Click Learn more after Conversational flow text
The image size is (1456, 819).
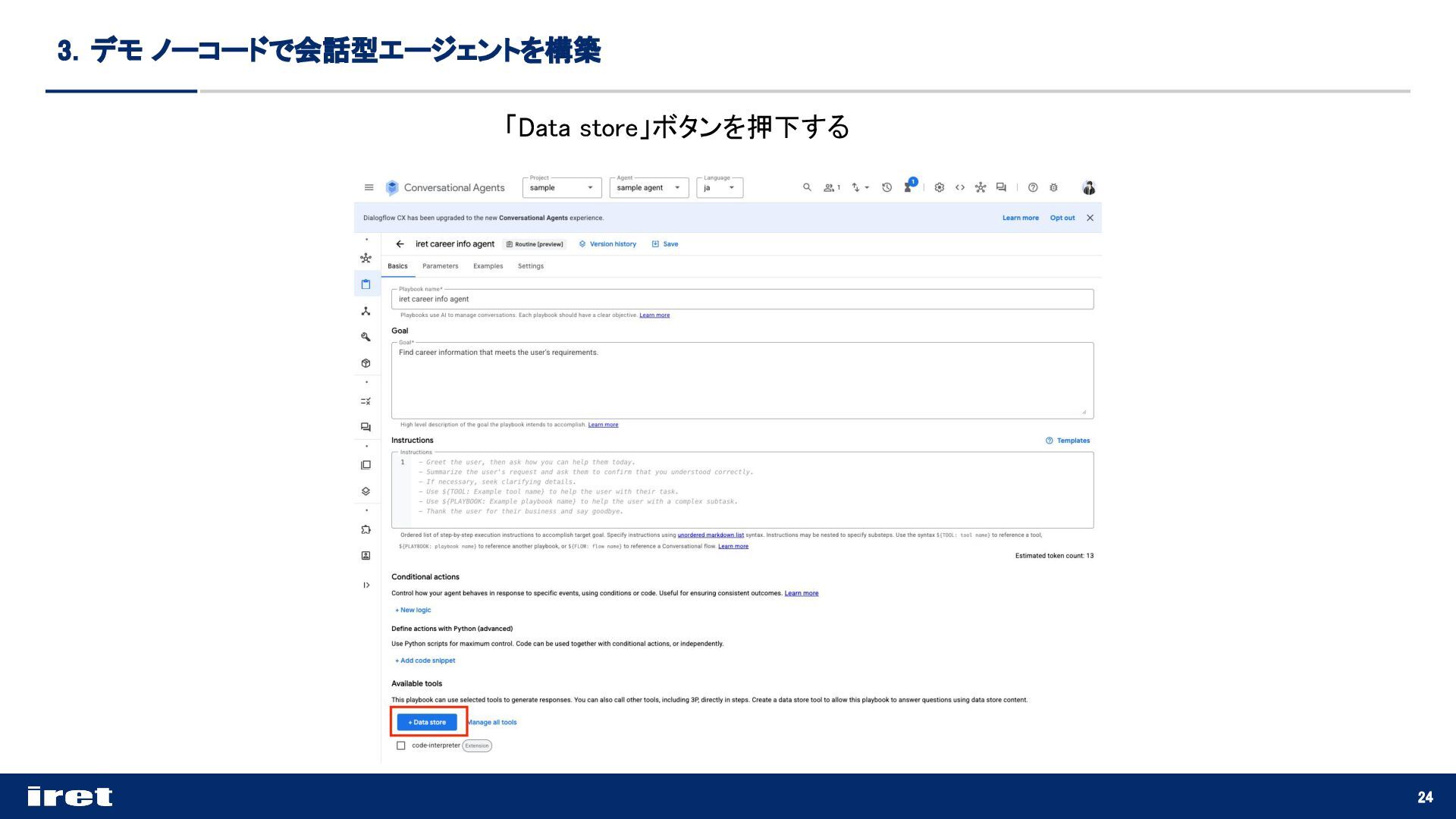point(733,546)
